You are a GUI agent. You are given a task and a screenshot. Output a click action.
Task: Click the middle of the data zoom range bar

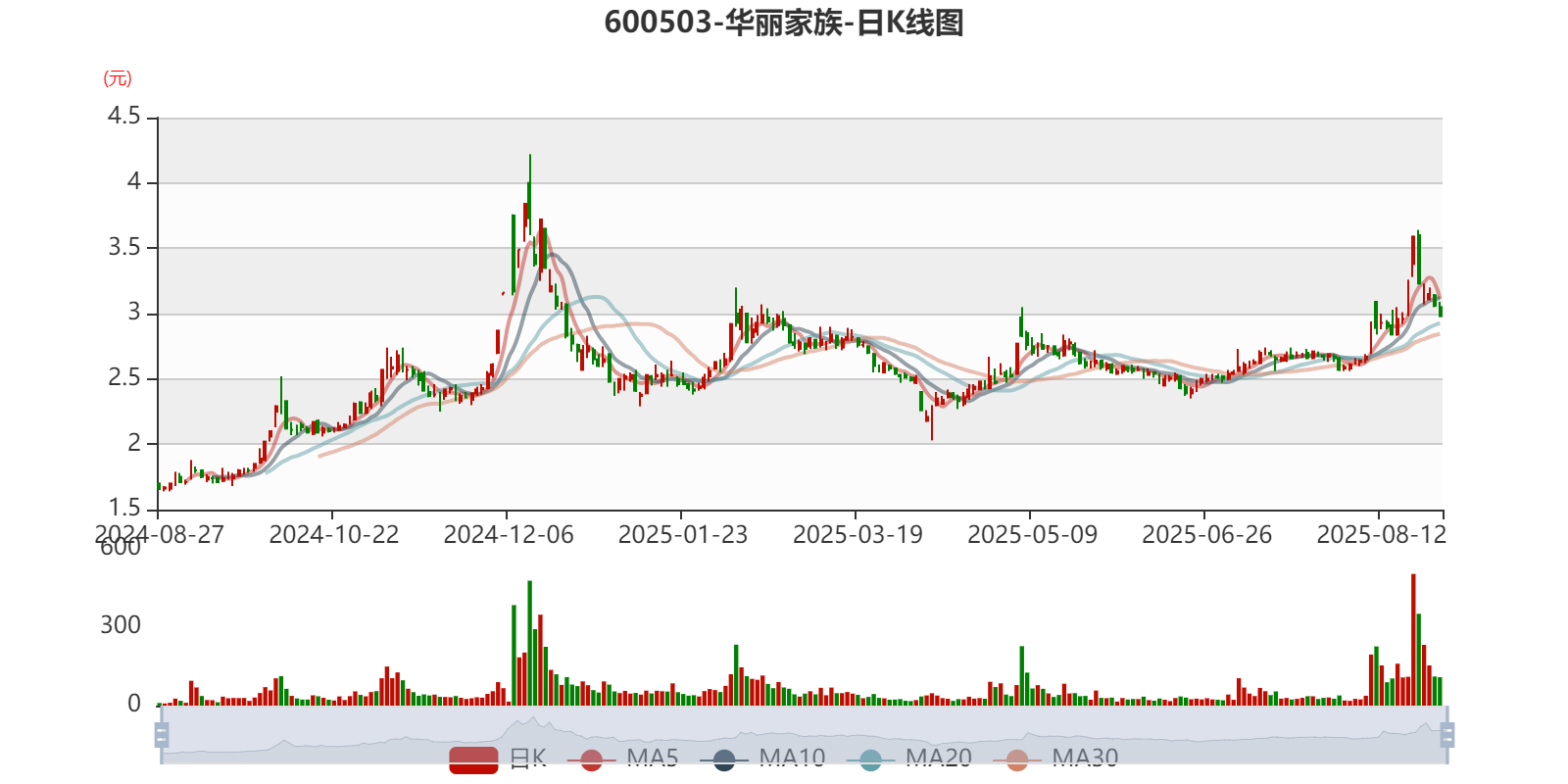(805, 735)
